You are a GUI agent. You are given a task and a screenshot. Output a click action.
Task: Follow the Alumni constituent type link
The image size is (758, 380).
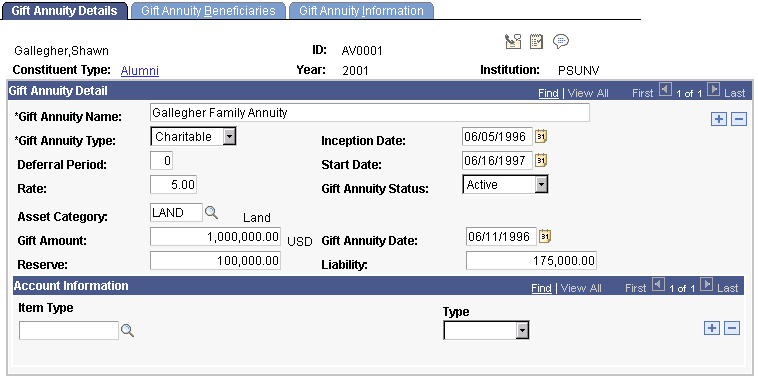pos(140,71)
